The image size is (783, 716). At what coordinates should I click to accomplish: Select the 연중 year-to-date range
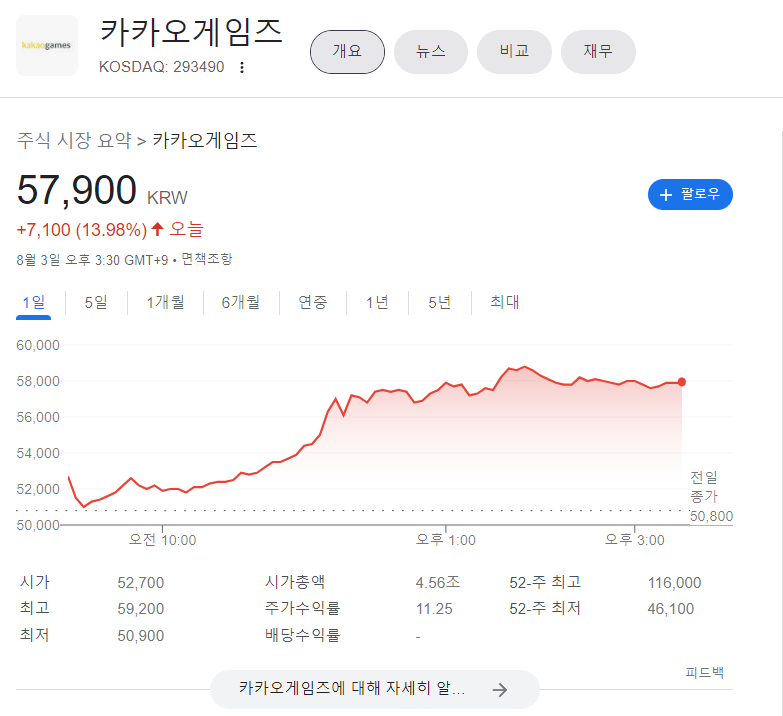tap(313, 303)
